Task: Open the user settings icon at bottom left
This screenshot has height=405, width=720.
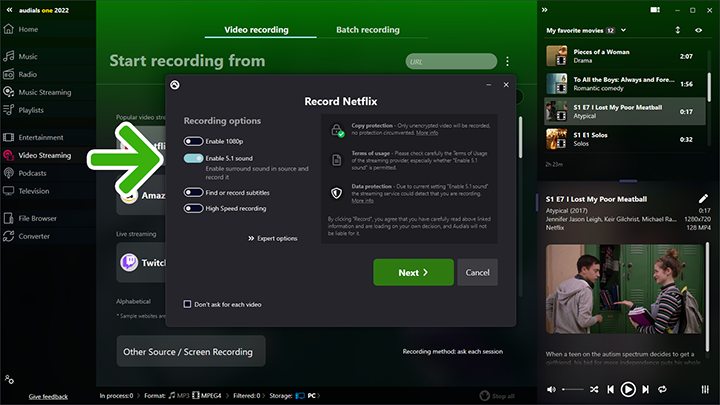Action: point(9,380)
